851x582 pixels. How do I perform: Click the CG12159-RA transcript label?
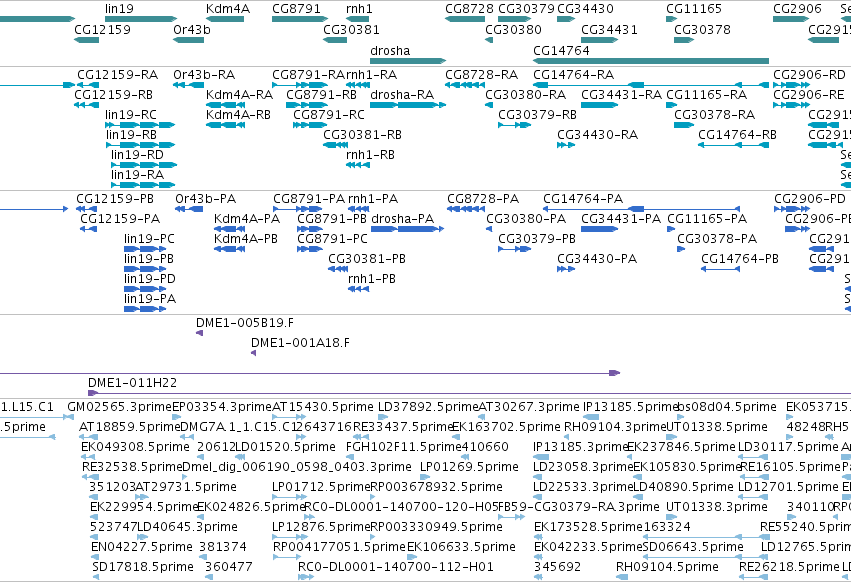[117, 74]
